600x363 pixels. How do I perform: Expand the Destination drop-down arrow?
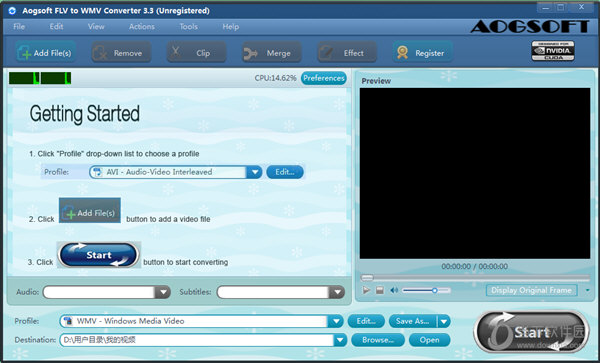click(340, 340)
